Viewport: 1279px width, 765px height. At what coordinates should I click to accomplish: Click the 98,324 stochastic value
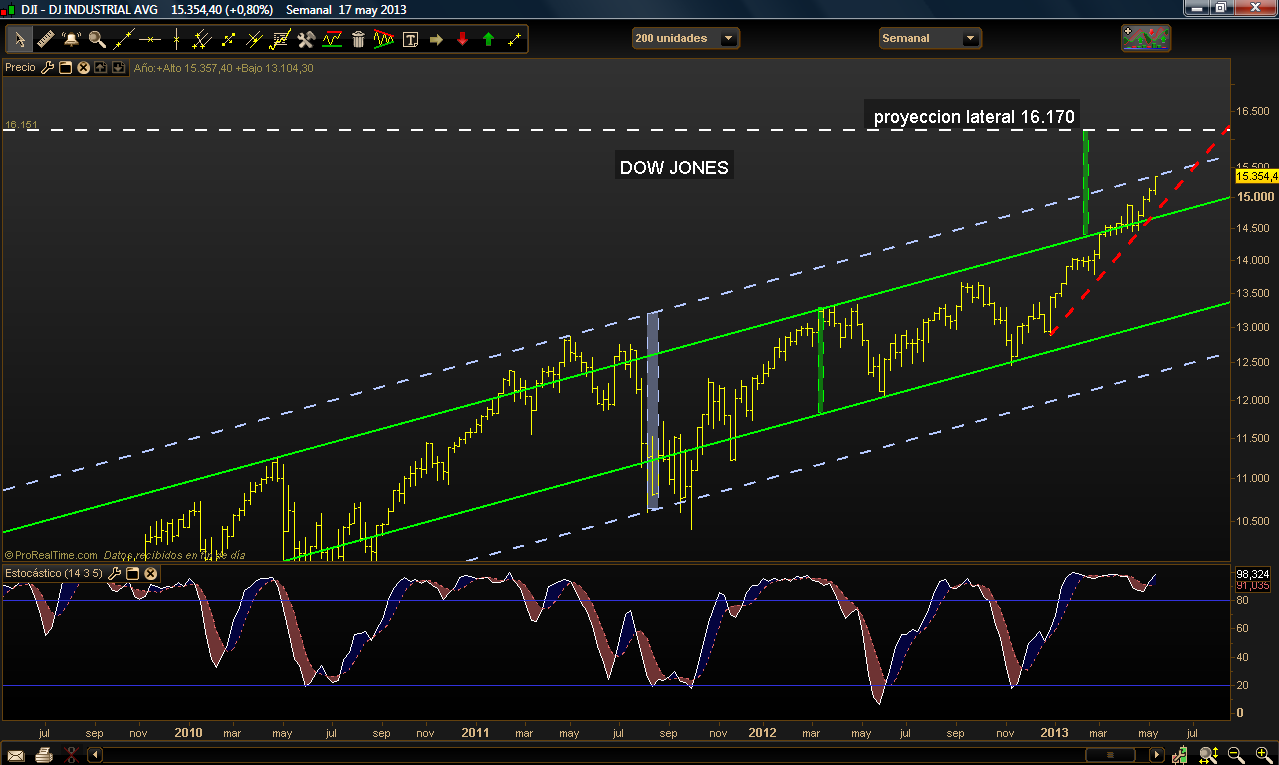click(1253, 575)
